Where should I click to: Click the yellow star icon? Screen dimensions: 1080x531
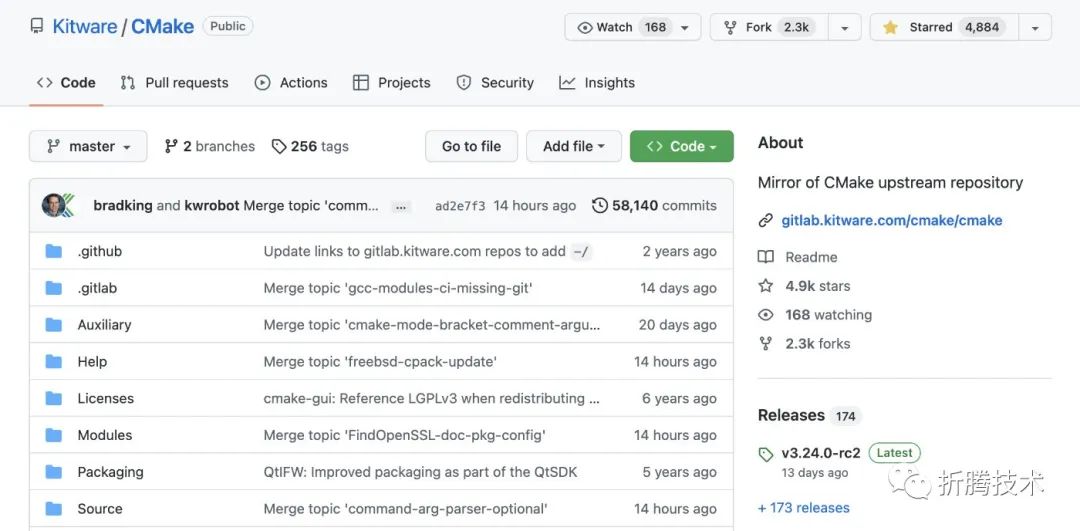(x=890, y=27)
